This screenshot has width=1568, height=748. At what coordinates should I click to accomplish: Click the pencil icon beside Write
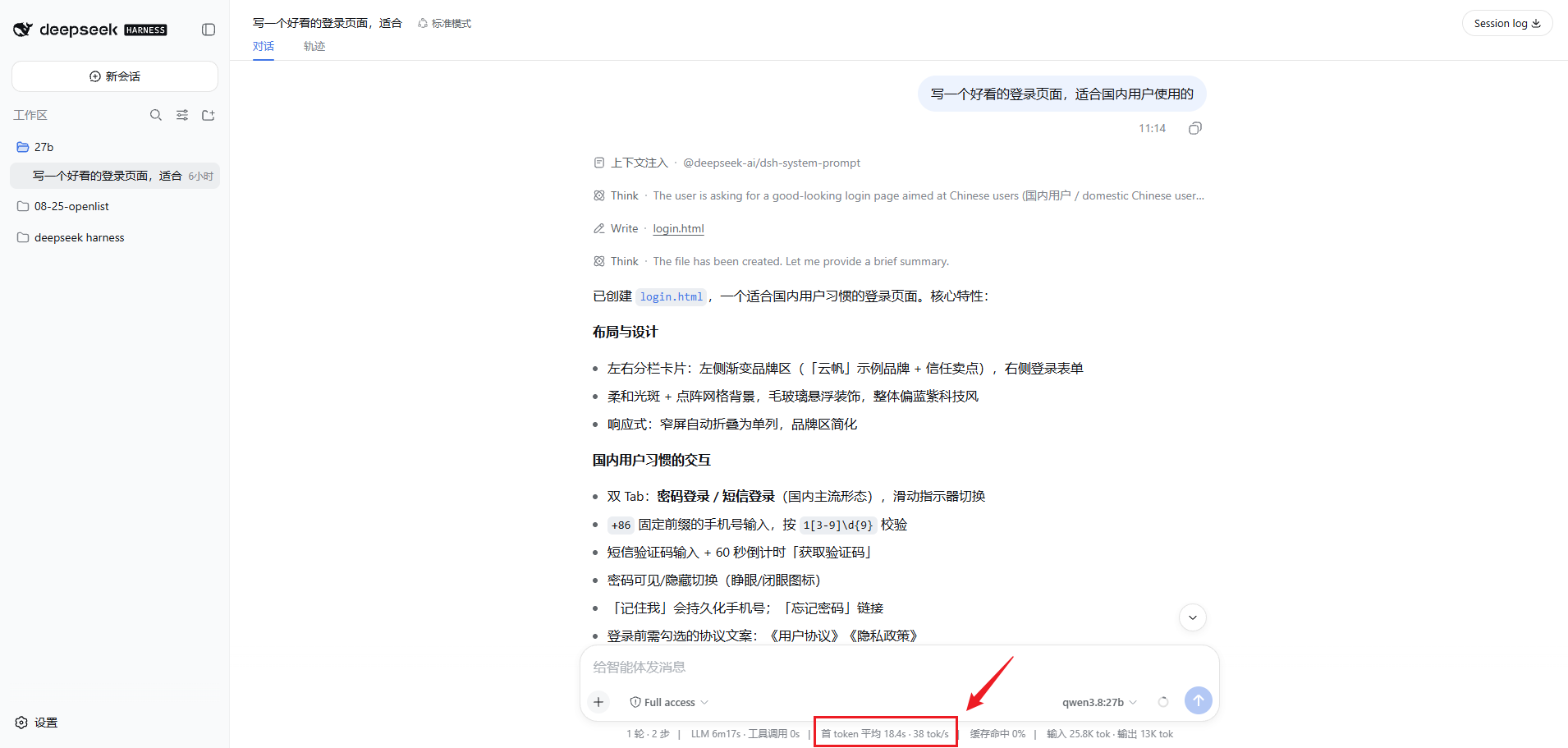click(x=599, y=228)
